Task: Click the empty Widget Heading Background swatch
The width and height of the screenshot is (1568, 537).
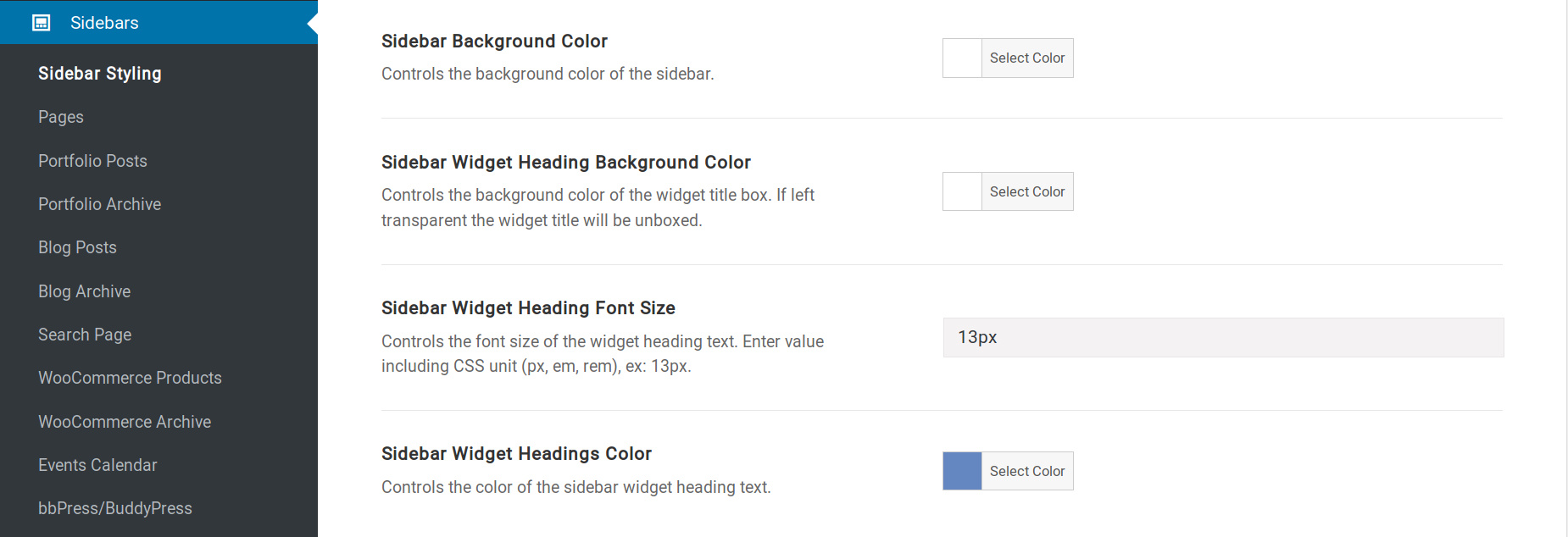Action: pos(962,191)
